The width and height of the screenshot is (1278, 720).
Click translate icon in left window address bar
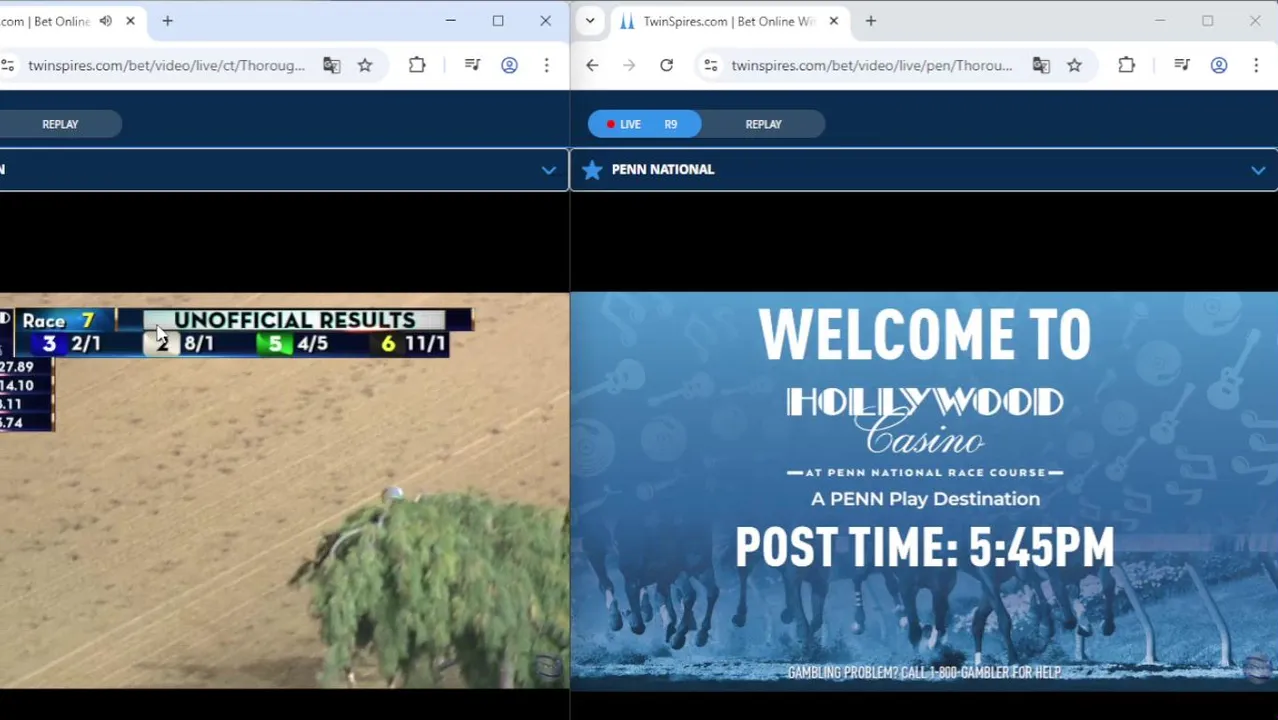click(332, 65)
